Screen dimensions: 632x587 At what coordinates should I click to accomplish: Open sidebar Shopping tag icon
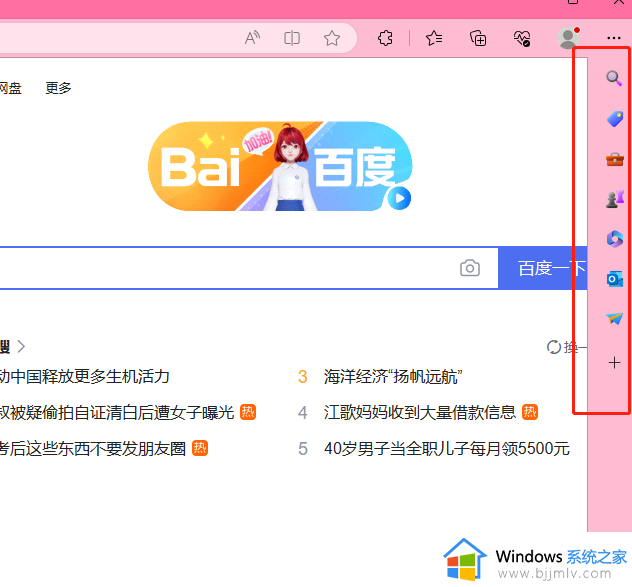(615, 119)
